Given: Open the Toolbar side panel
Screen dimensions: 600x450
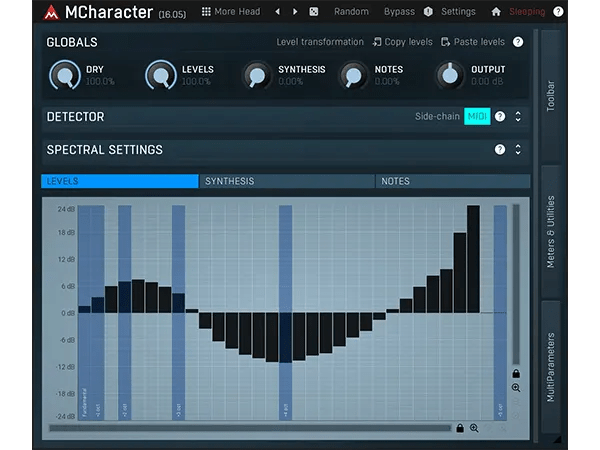Looking at the screenshot, I should [551, 96].
